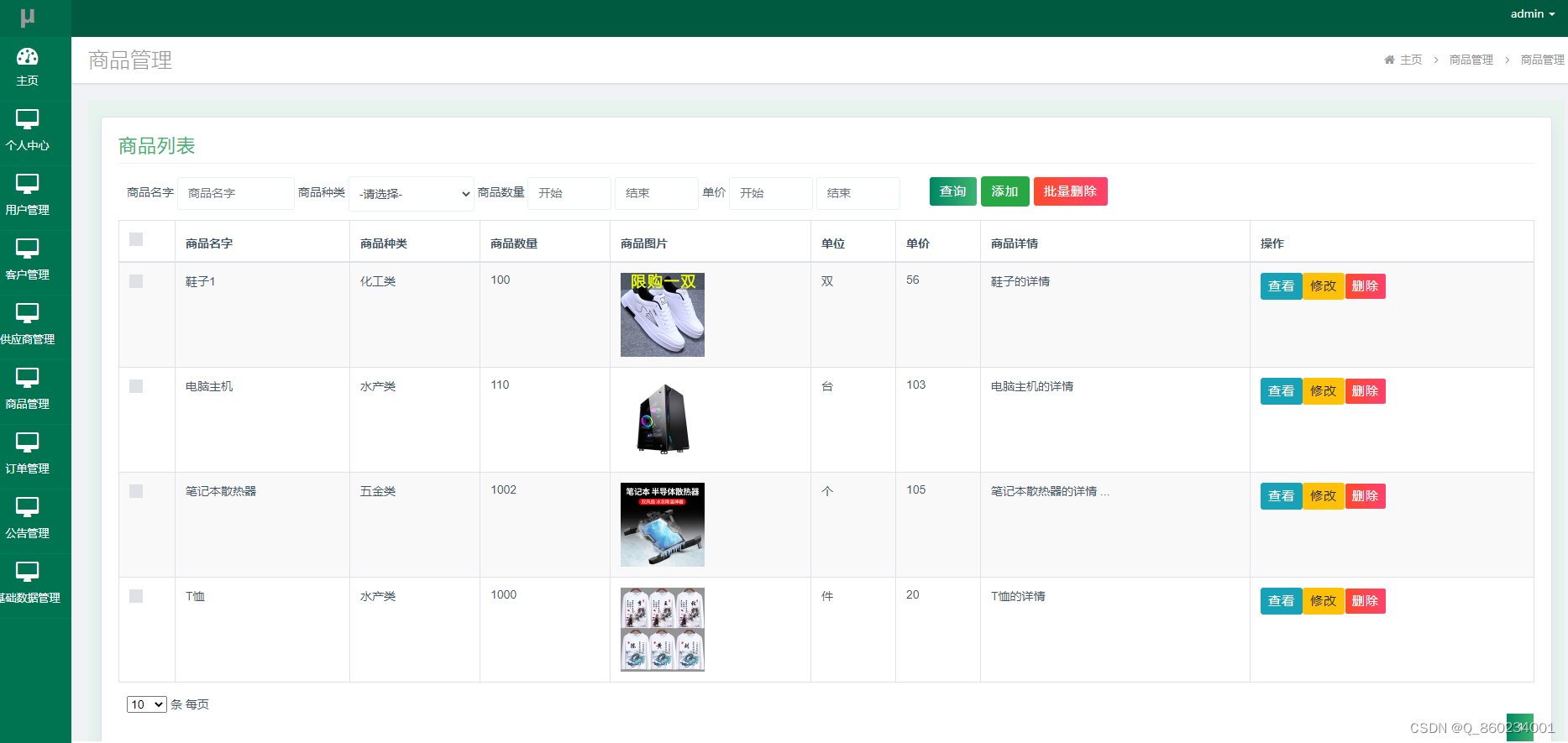
Task: Open the 用户管理 sidebar menu label
Action: click(28, 210)
